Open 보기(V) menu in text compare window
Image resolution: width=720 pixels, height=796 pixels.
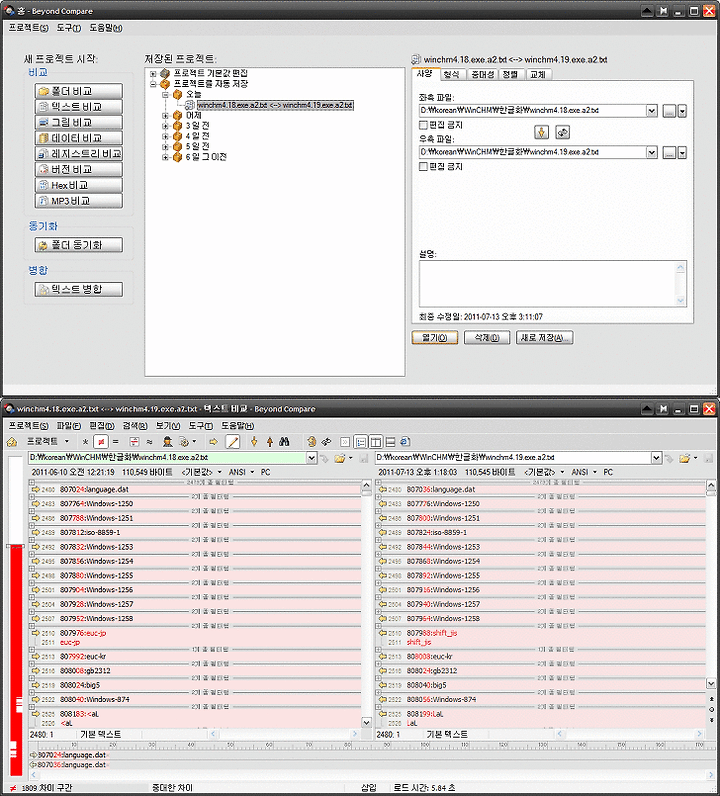(168, 425)
